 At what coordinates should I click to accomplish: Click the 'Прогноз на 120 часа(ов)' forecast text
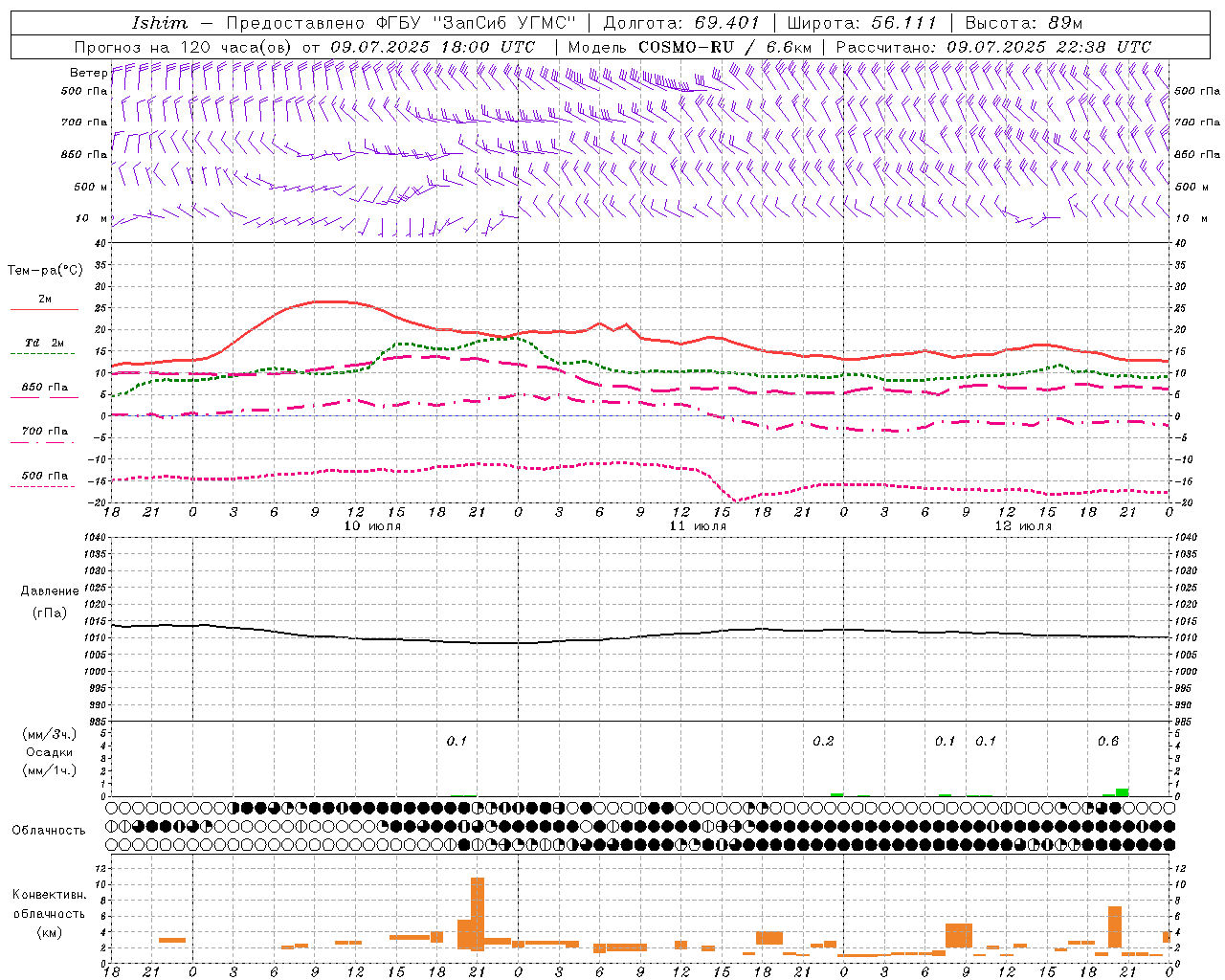pos(184,47)
